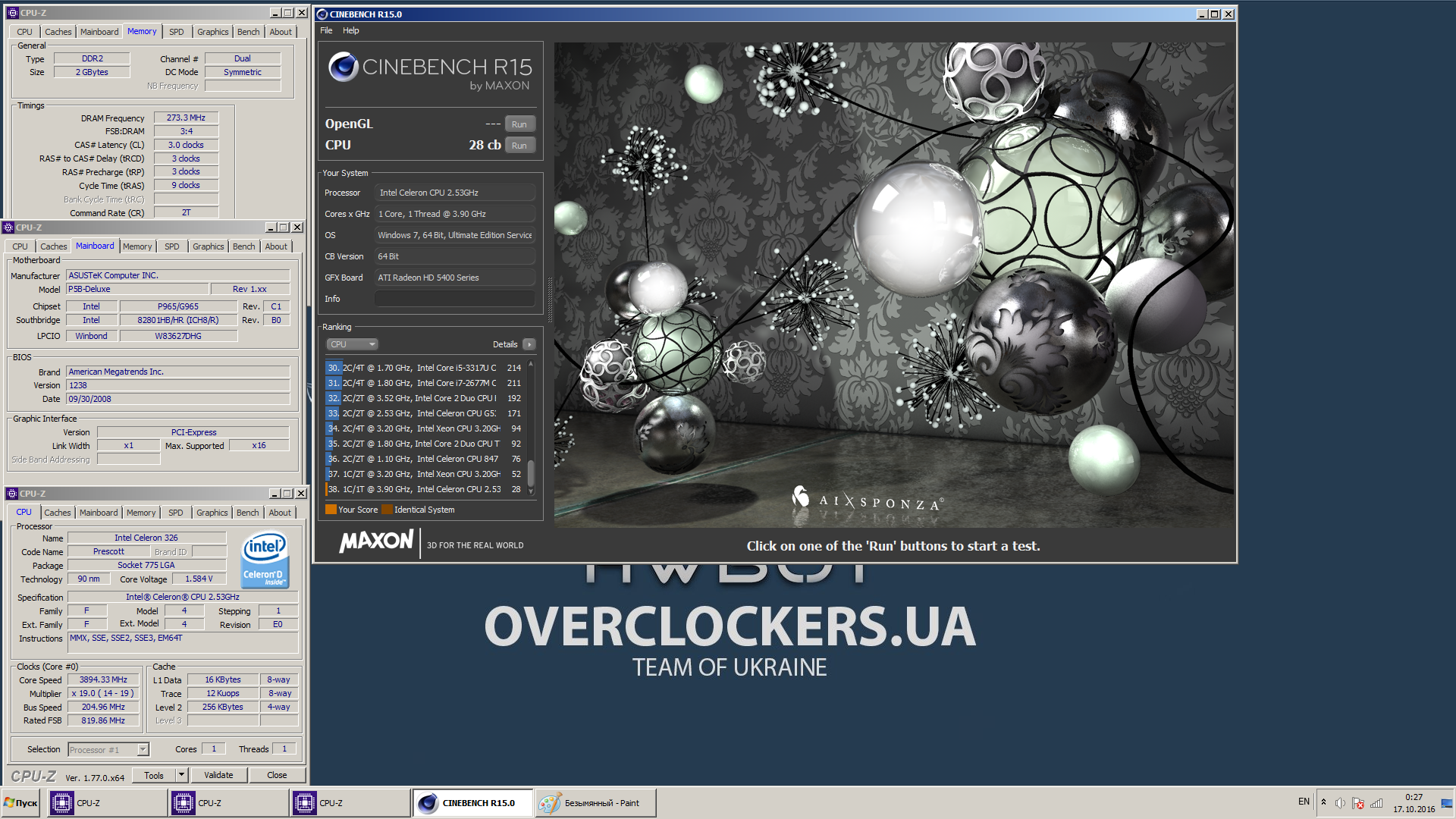The image size is (1456, 819).
Task: Switch to Graphics tab in Mainboard CPU-Z window
Action: click(x=208, y=246)
